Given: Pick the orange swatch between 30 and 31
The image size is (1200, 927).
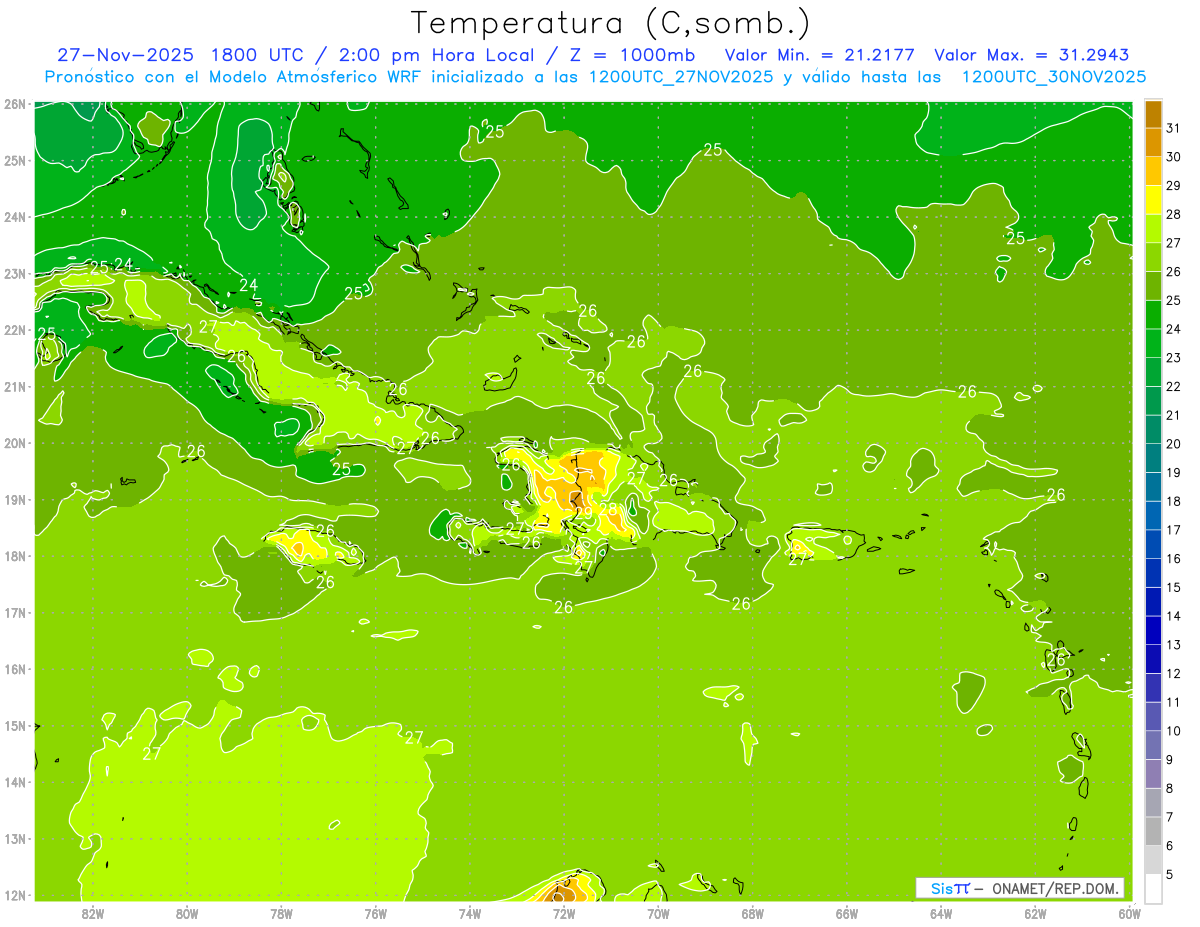Looking at the screenshot, I should coord(1153,142).
